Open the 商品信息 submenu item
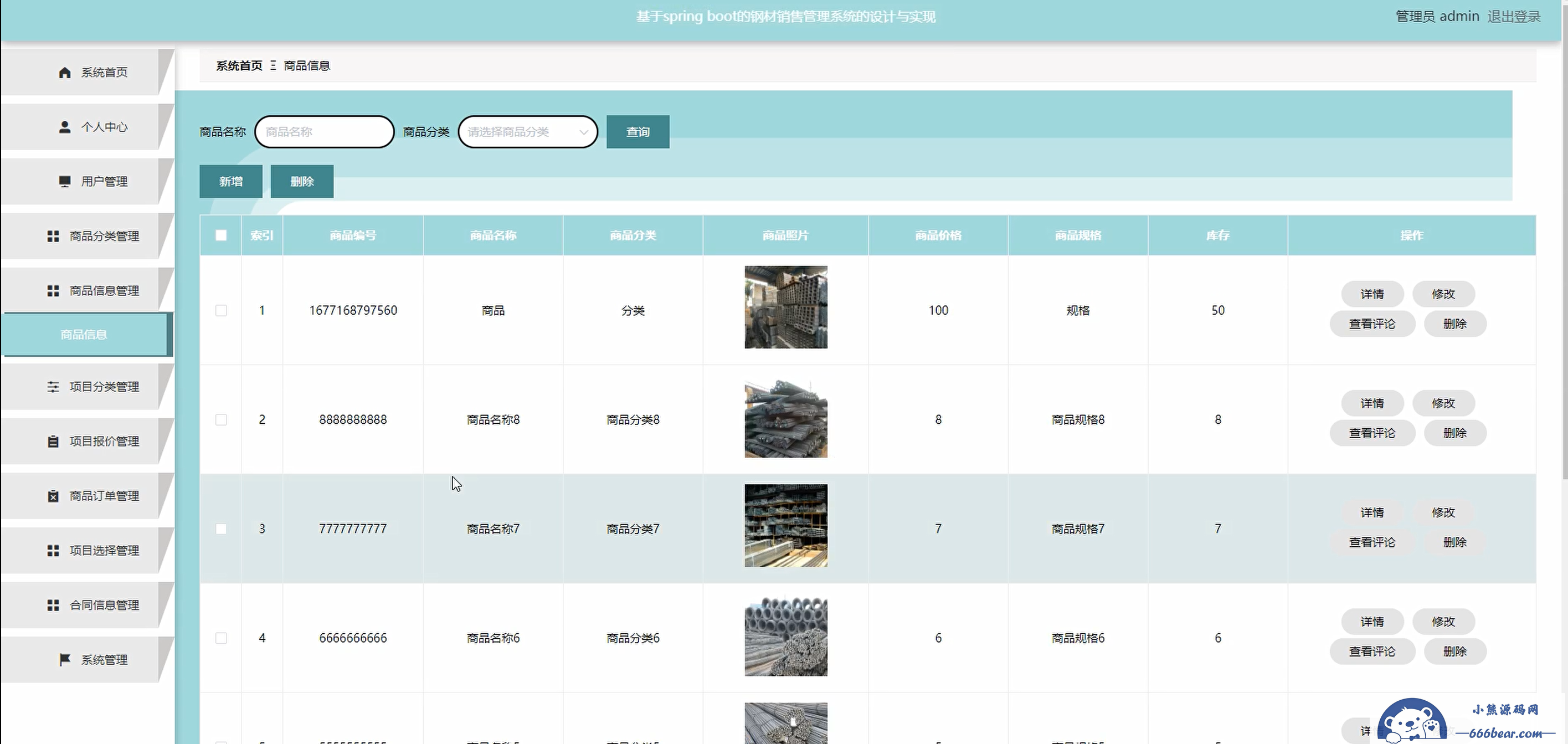The width and height of the screenshot is (1568, 744). coord(84,334)
